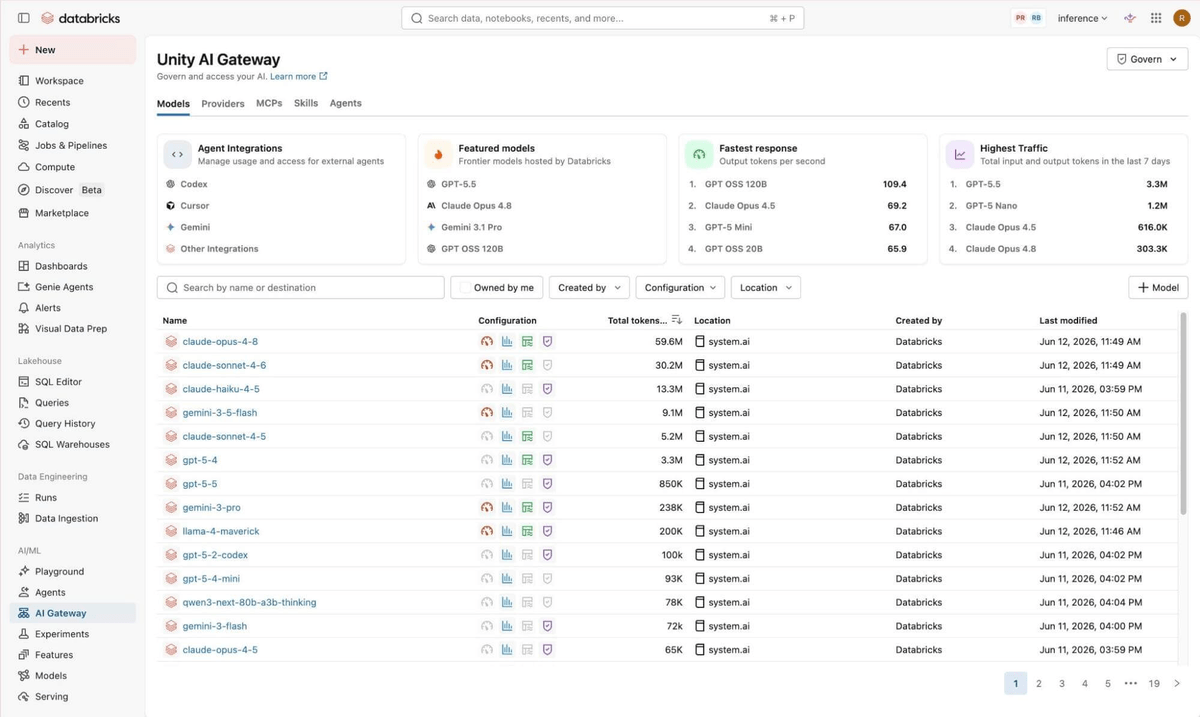Expand the Created by filter dropdown
Screen dimensions: 1200x717
click(589, 288)
